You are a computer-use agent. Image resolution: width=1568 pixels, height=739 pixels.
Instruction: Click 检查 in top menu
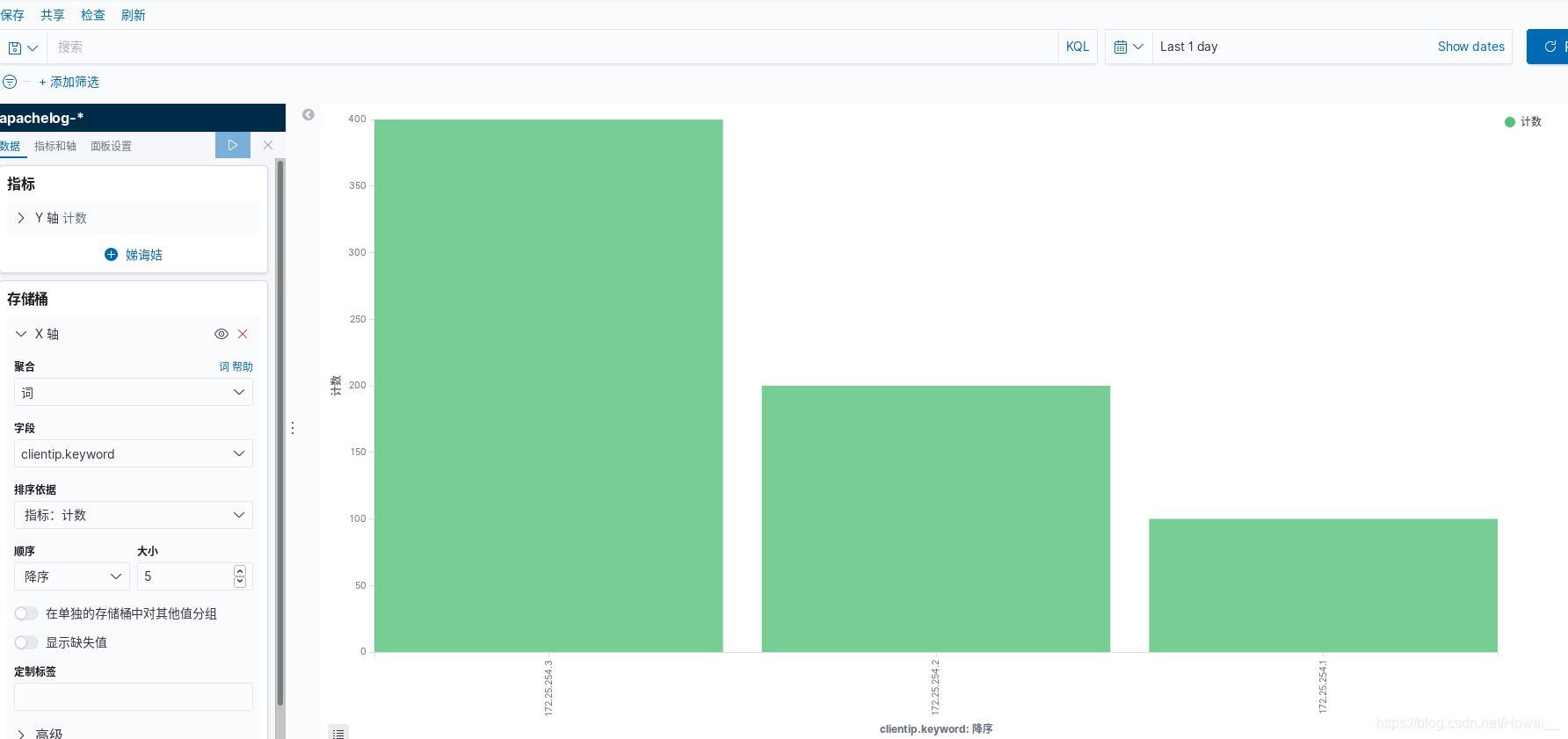(x=93, y=15)
